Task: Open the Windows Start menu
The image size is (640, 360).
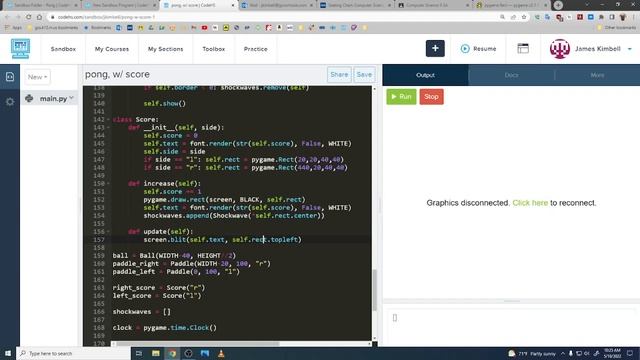Action: [x=8, y=353]
